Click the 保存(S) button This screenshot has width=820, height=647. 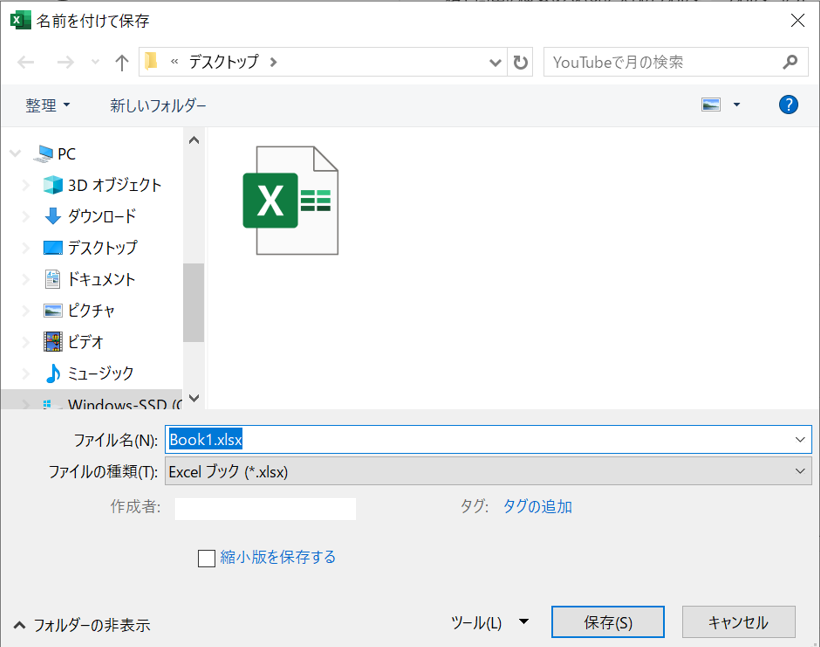pos(608,622)
